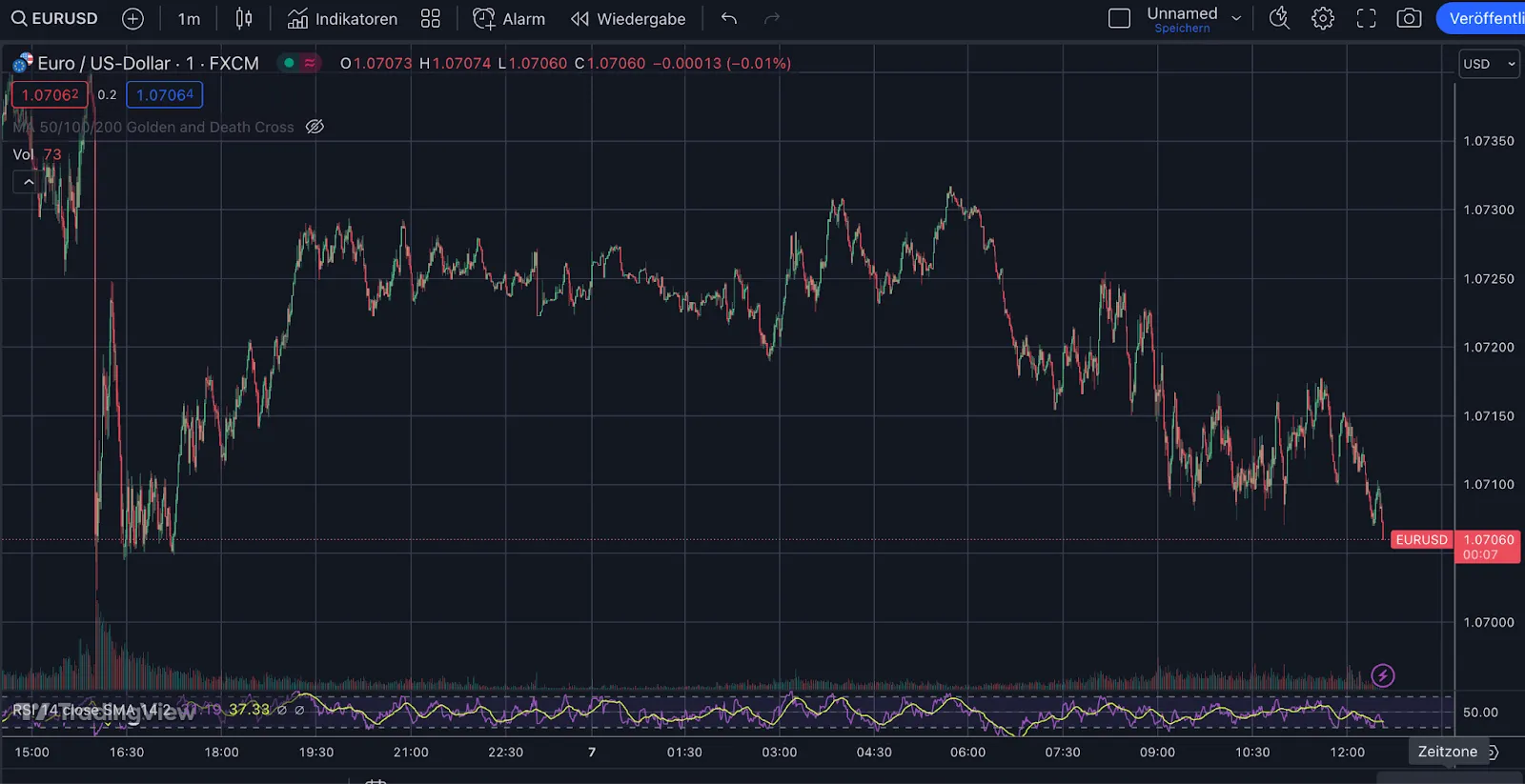Start bar replay with Wiedergabe
The height and width of the screenshot is (784, 1525).
[x=628, y=19]
